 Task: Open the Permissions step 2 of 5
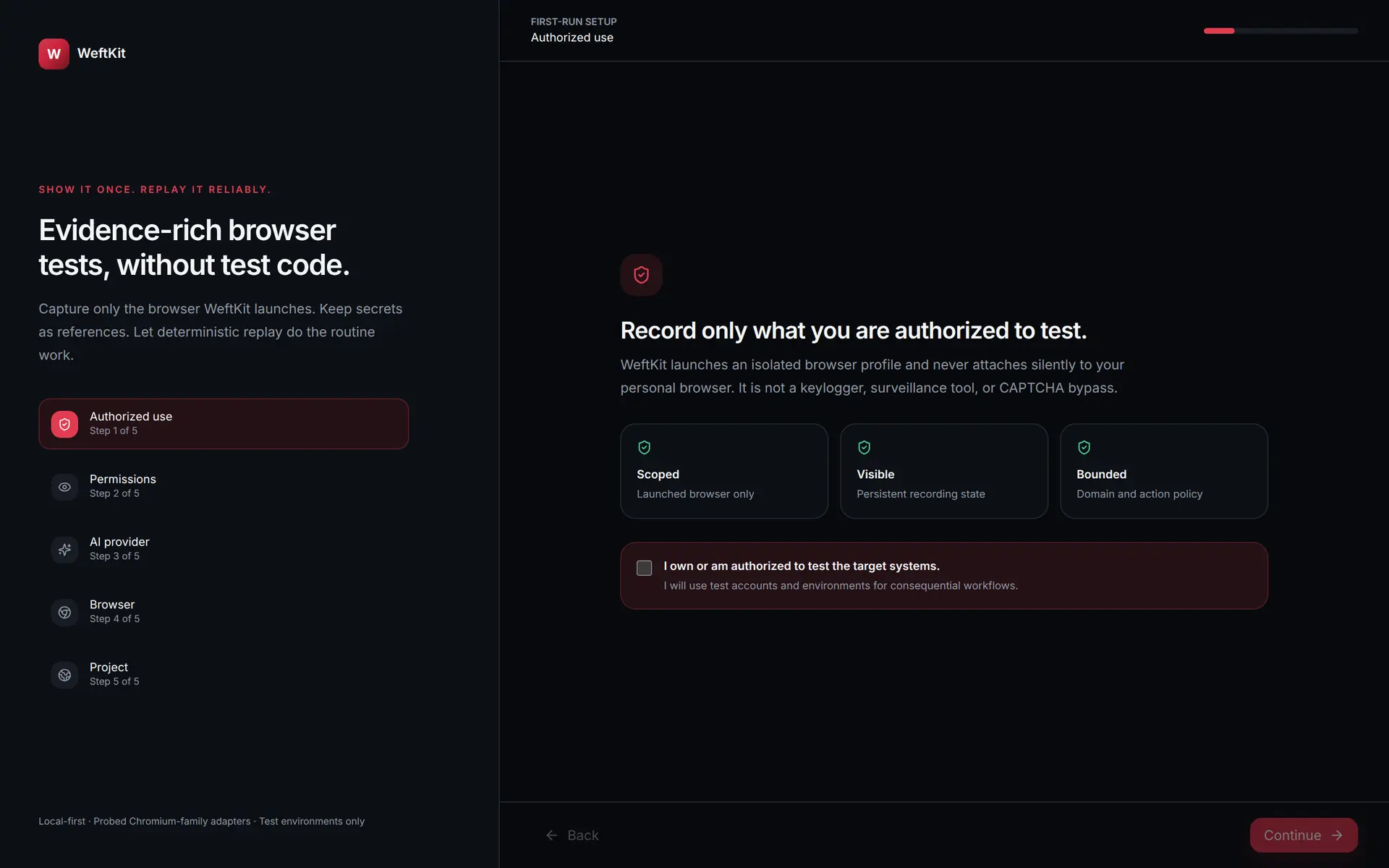point(224,486)
